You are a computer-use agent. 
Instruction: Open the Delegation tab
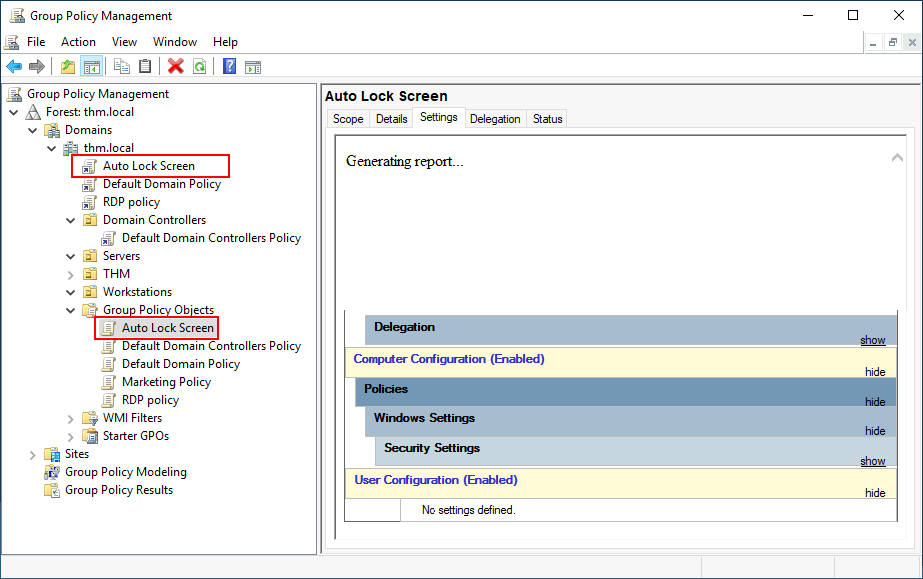point(495,118)
